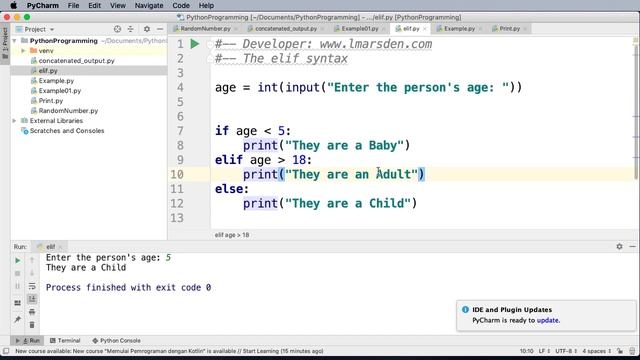Click the info icon in update notification
The image size is (640, 360).
pos(465,309)
